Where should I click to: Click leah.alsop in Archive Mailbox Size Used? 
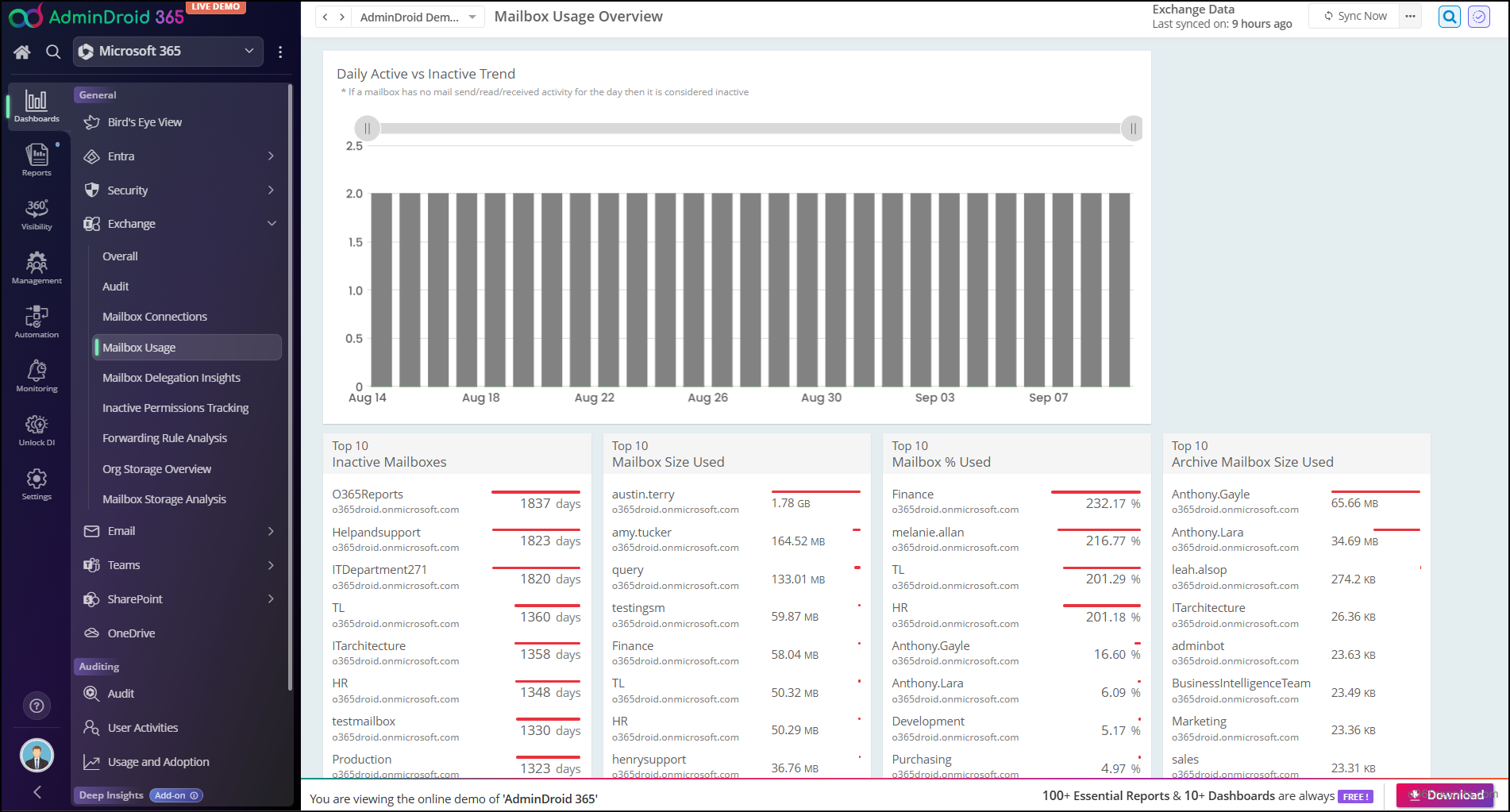coord(1296,577)
